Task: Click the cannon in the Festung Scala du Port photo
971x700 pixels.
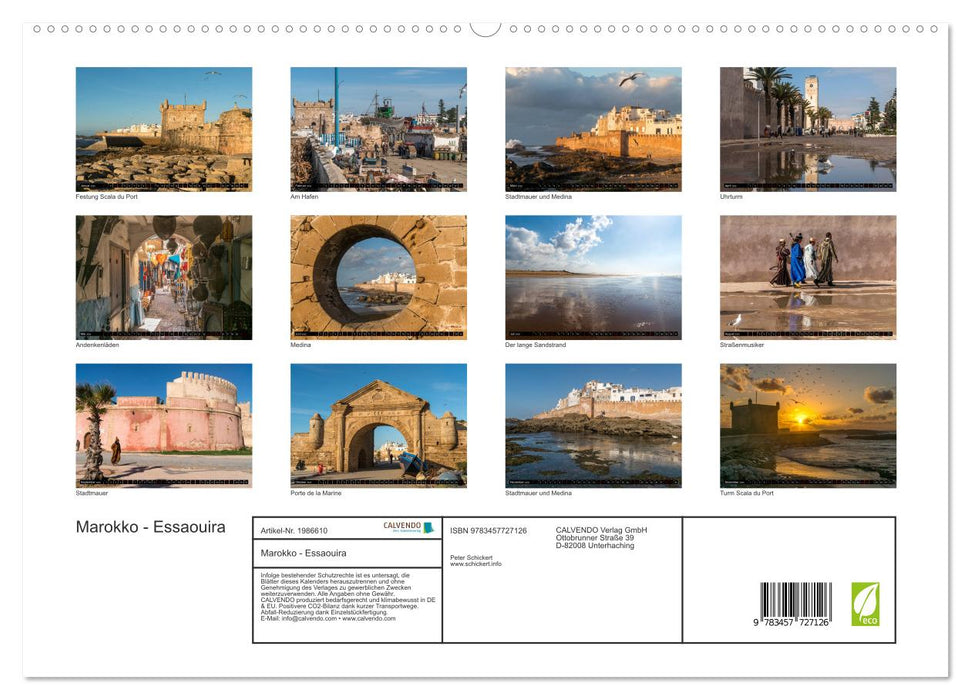Action: [x=126, y=141]
